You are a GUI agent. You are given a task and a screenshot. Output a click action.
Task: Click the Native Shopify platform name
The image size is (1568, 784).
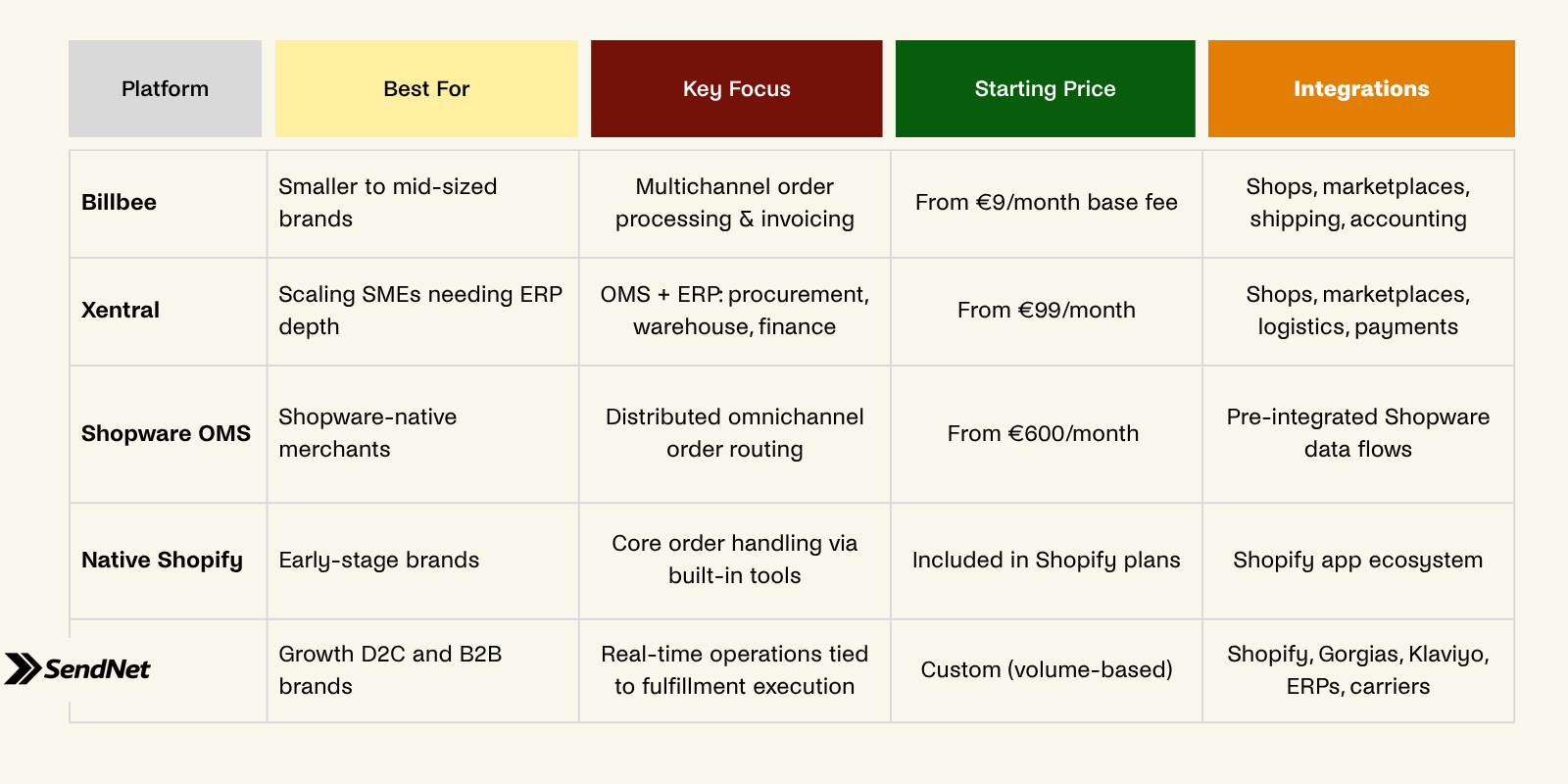162,560
